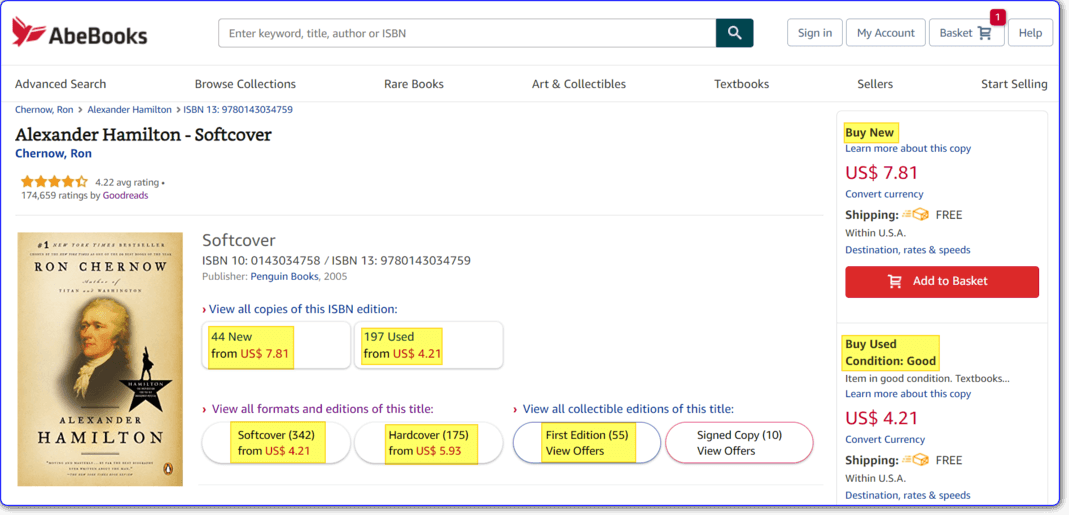Go to the Textbooks section

[742, 84]
